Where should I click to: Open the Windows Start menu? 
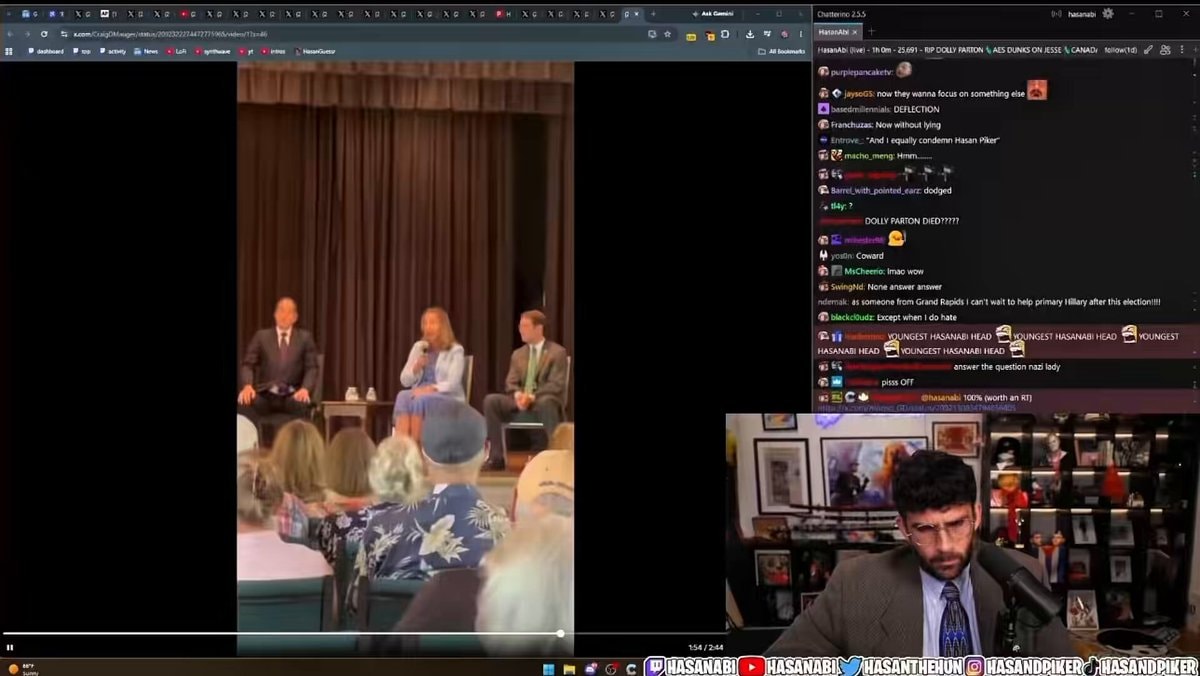548,668
